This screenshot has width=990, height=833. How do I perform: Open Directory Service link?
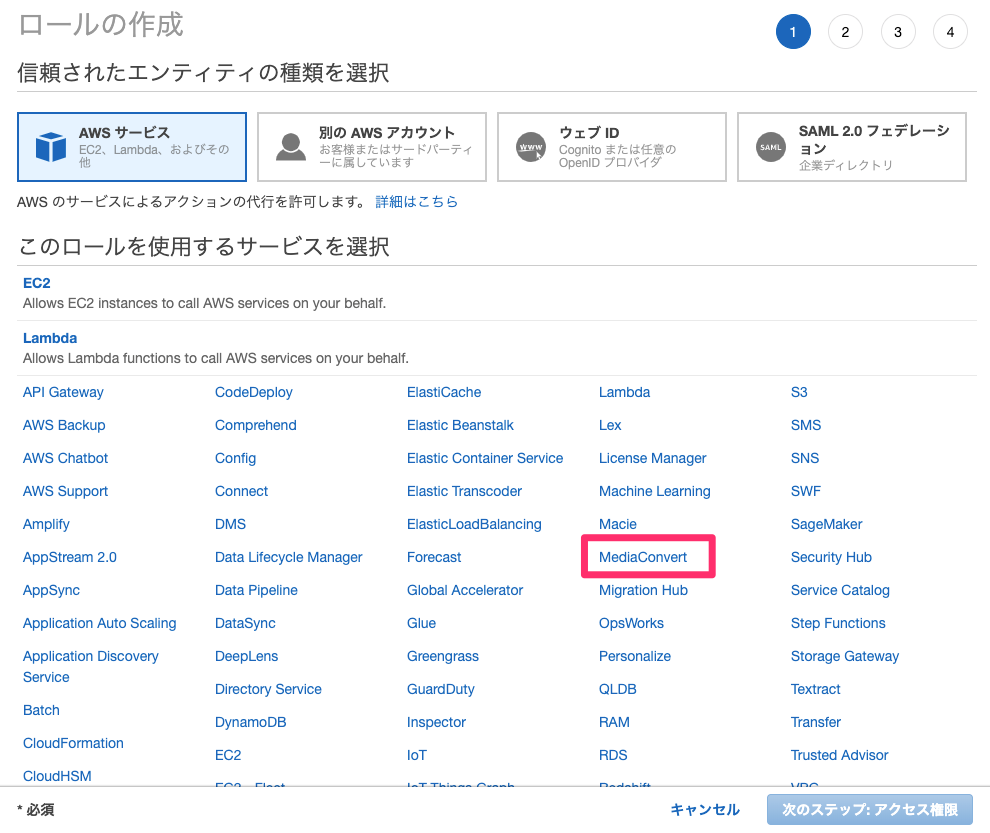click(x=268, y=689)
